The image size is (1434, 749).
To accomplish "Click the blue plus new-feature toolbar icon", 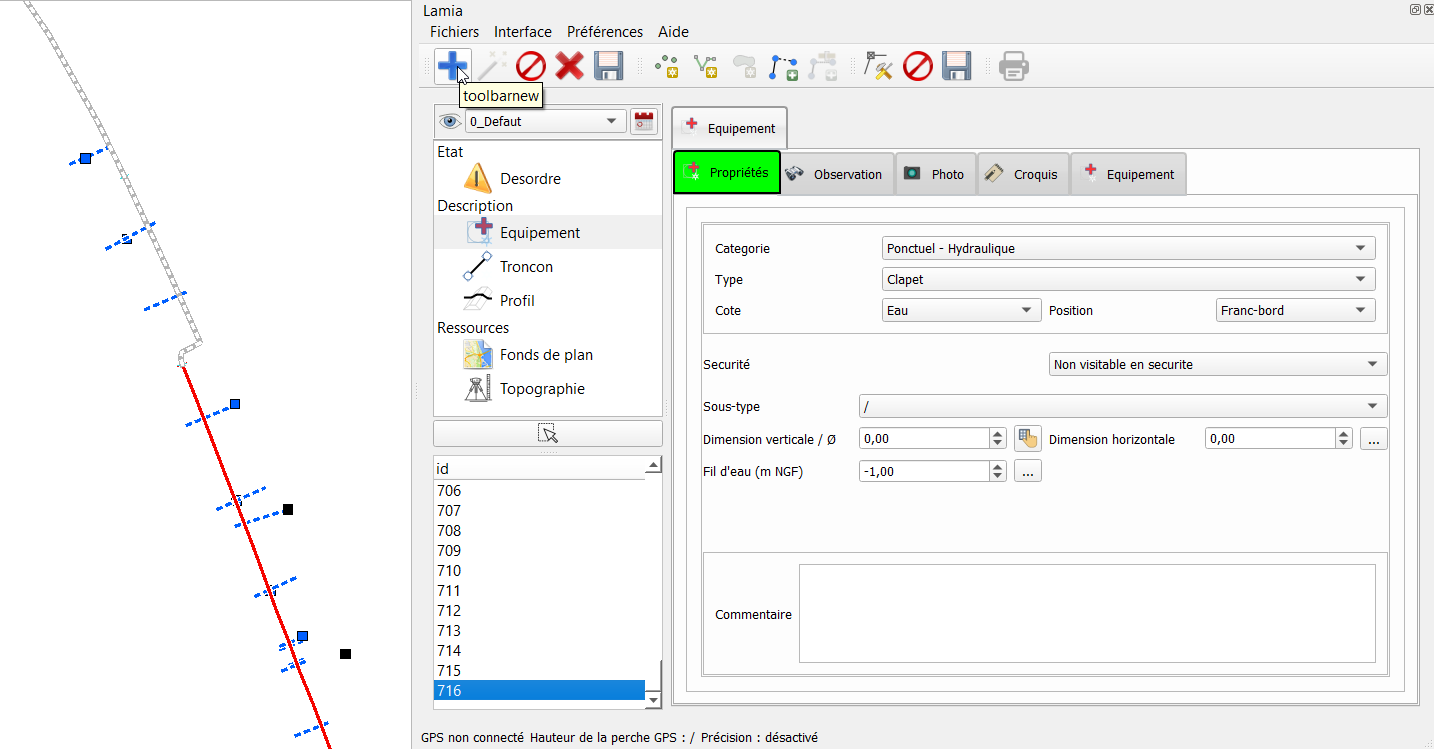I will (x=452, y=66).
